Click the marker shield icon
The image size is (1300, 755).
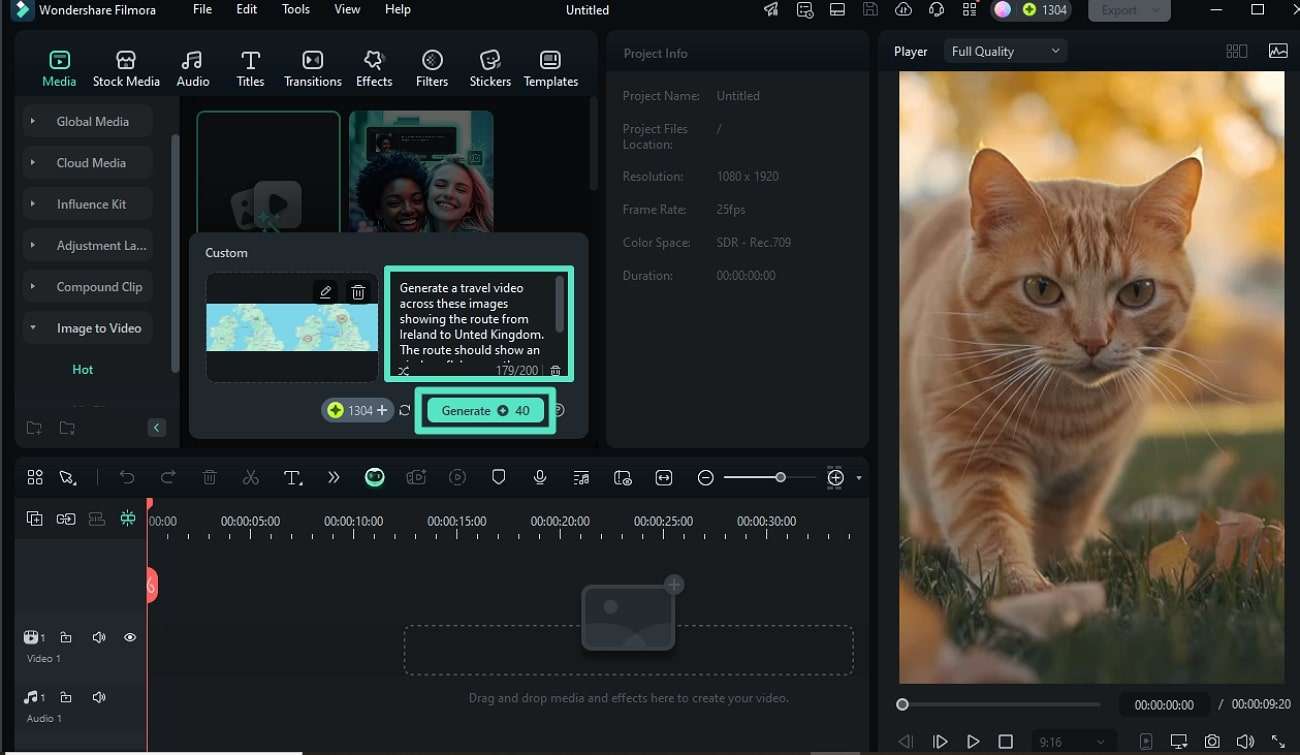(499, 478)
